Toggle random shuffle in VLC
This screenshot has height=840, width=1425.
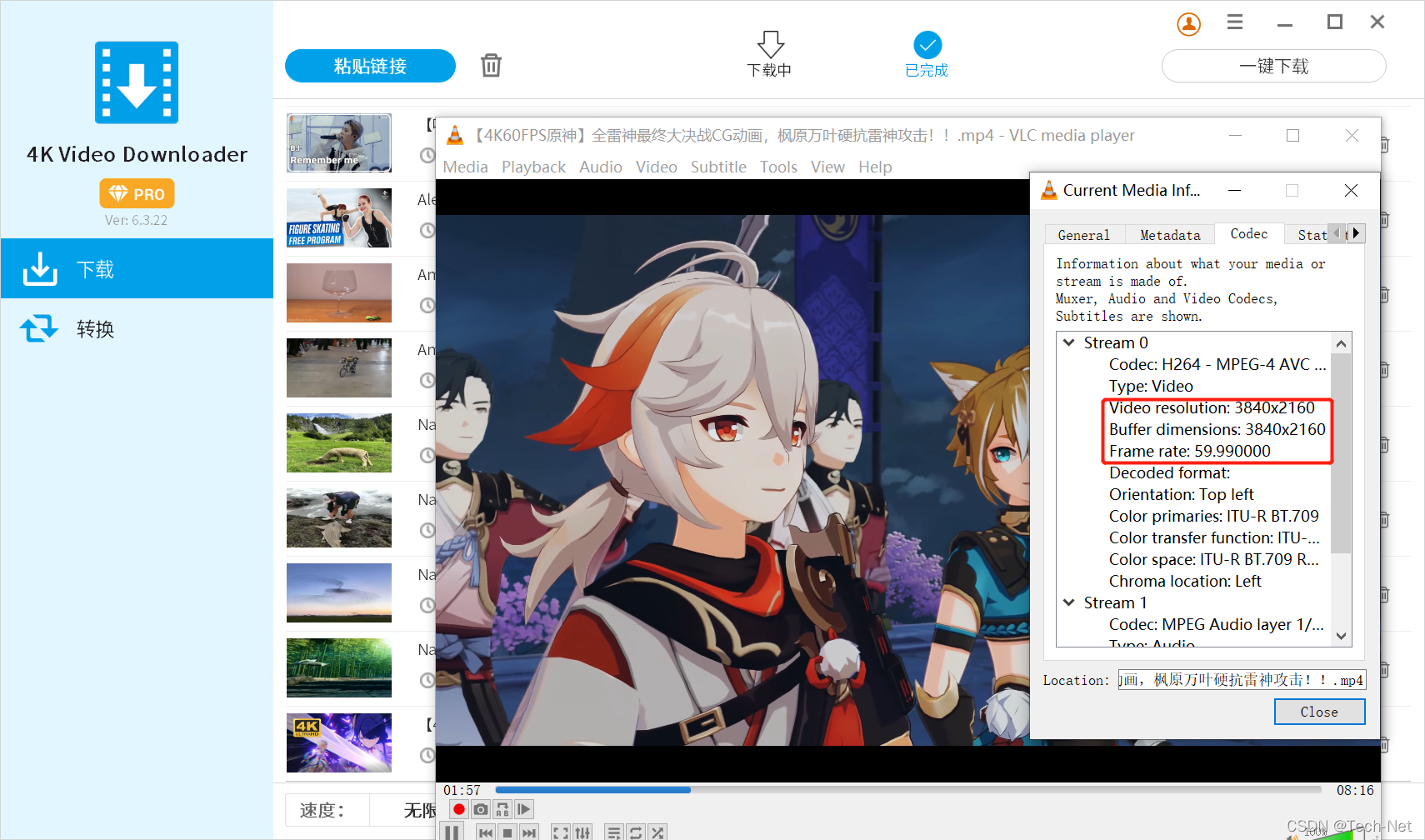pyautogui.click(x=657, y=832)
